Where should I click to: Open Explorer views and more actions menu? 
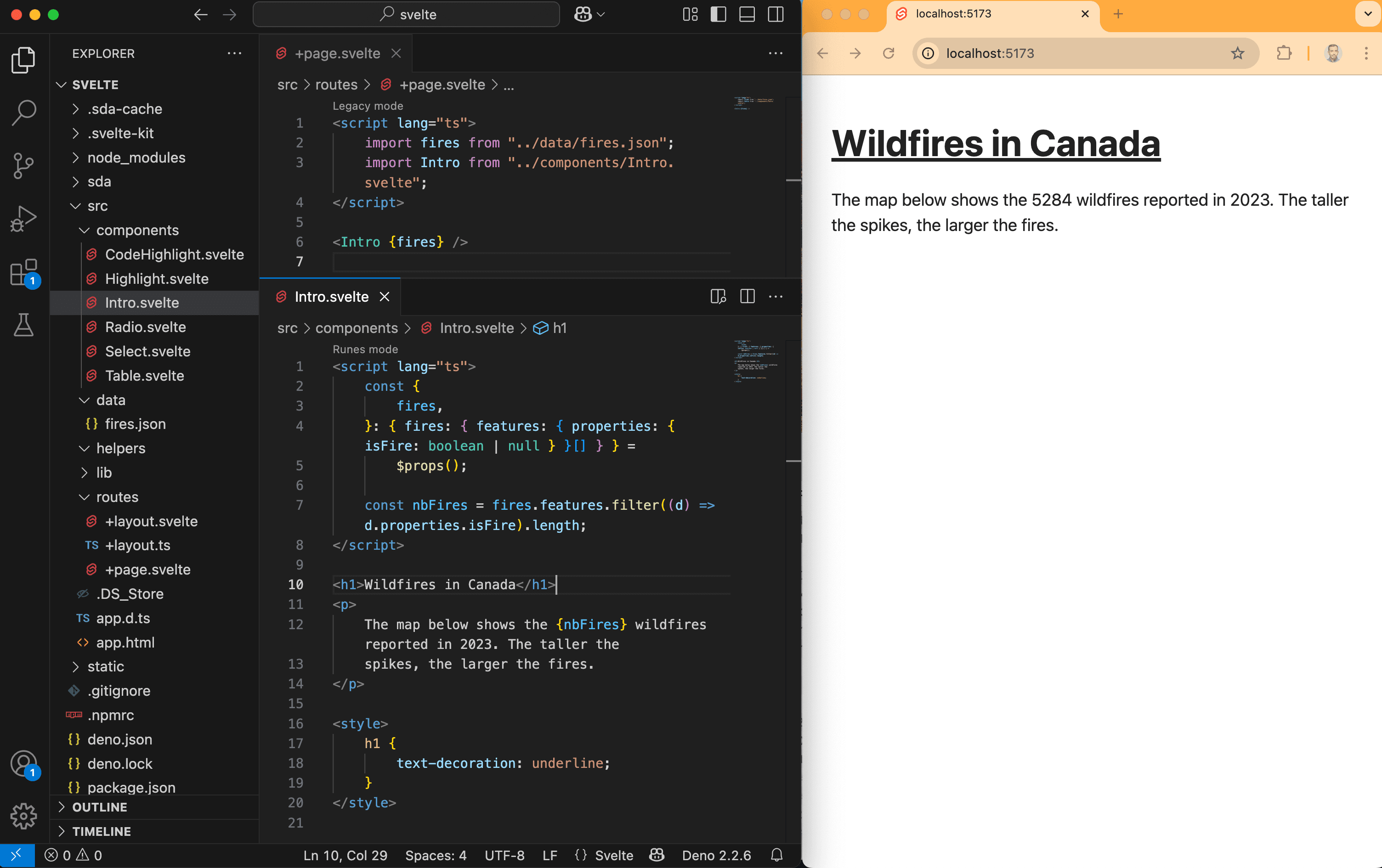pyautogui.click(x=234, y=53)
